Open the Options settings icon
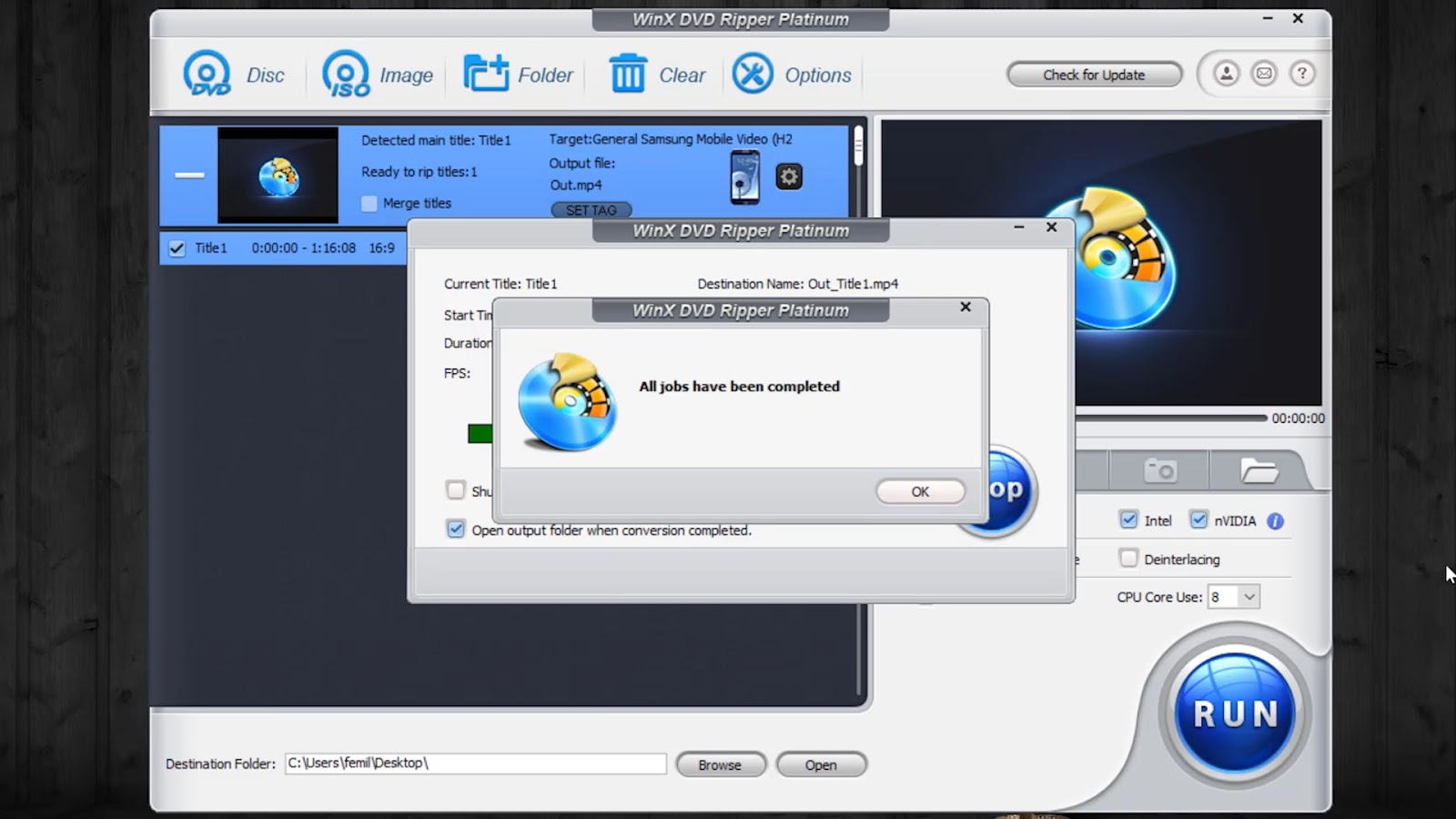The height and width of the screenshot is (819, 1456). (x=753, y=74)
